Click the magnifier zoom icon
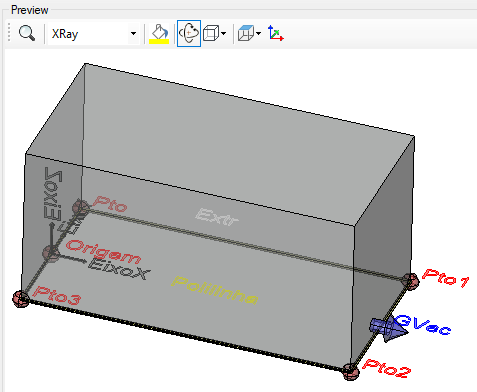The height and width of the screenshot is (392, 477). pos(27,33)
